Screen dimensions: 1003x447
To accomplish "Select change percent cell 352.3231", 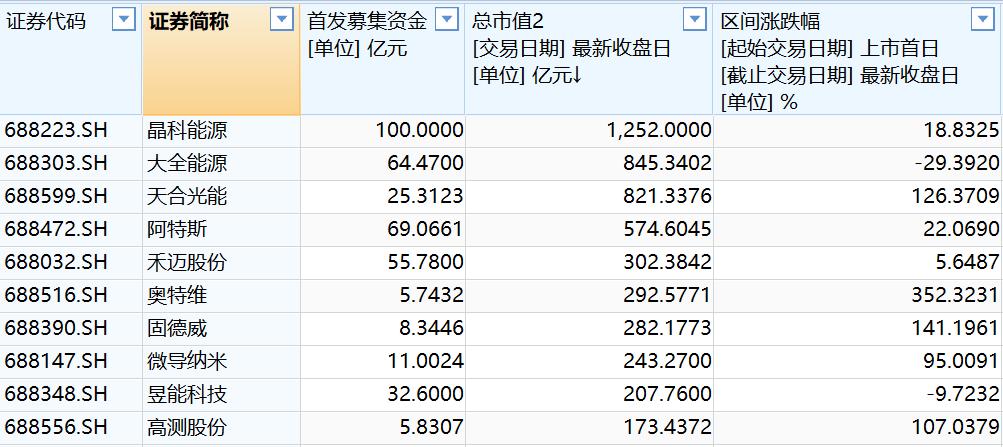I will tap(858, 295).
